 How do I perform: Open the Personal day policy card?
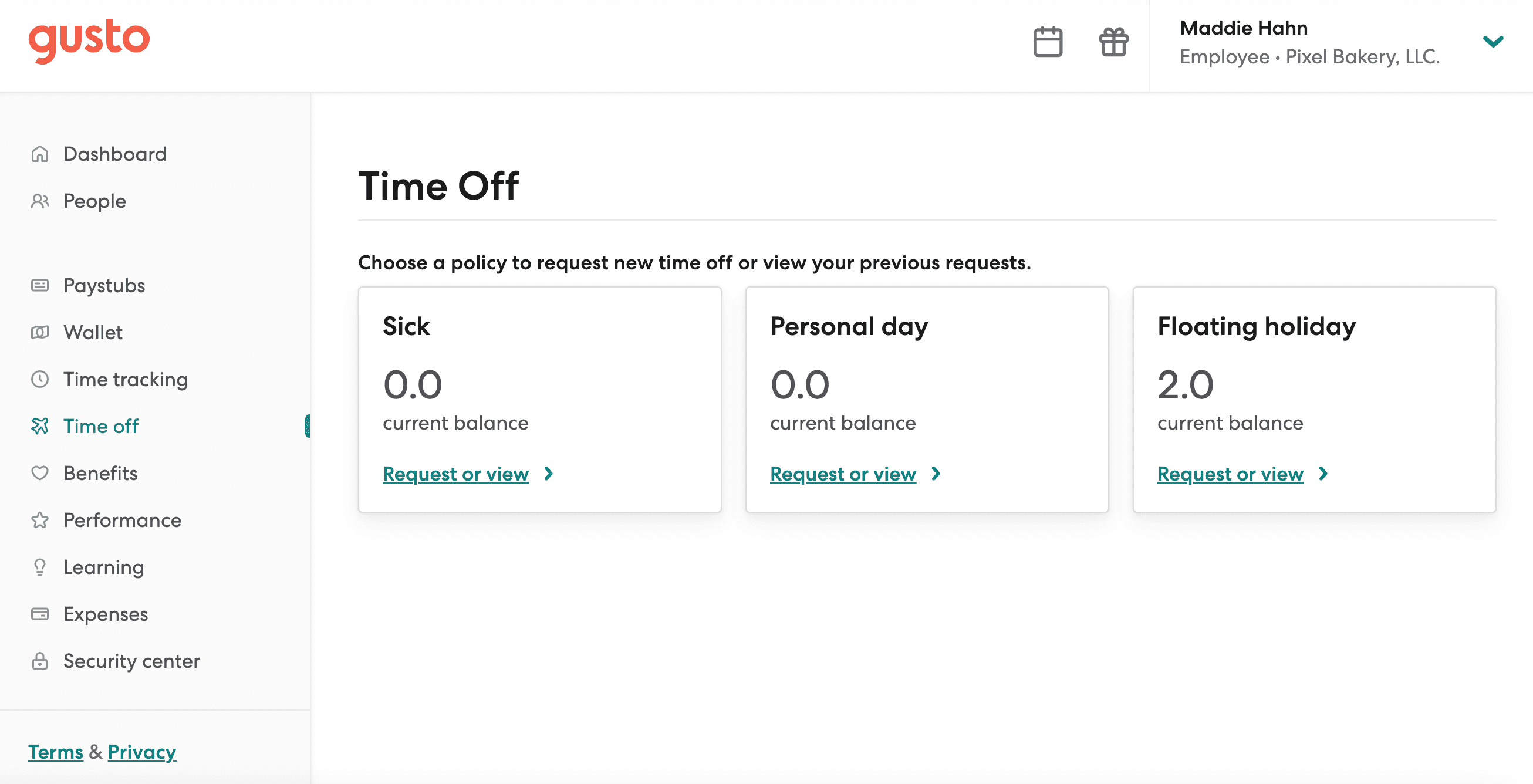[x=927, y=399]
